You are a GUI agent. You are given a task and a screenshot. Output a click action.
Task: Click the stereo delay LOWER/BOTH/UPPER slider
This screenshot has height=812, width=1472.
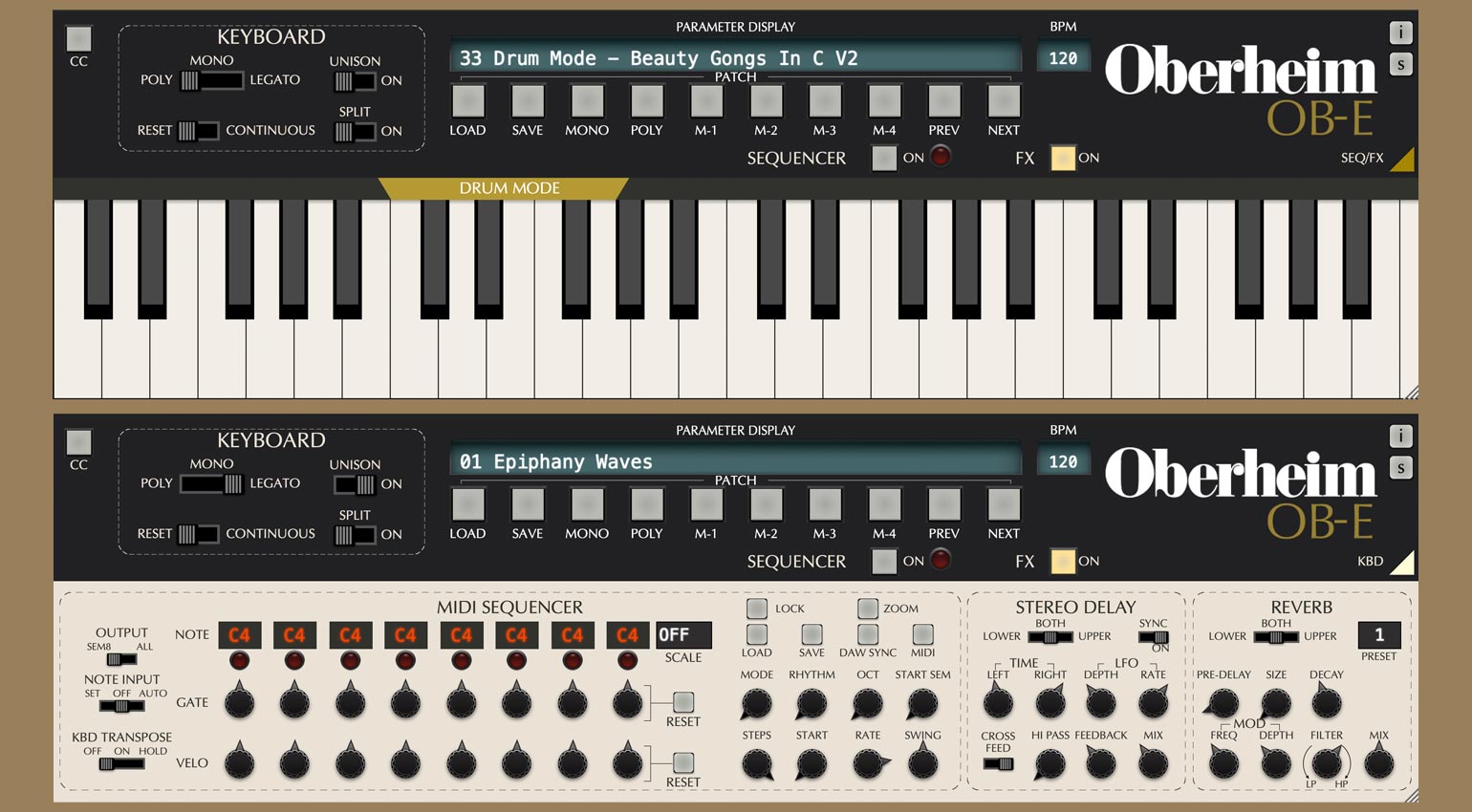(1050, 637)
